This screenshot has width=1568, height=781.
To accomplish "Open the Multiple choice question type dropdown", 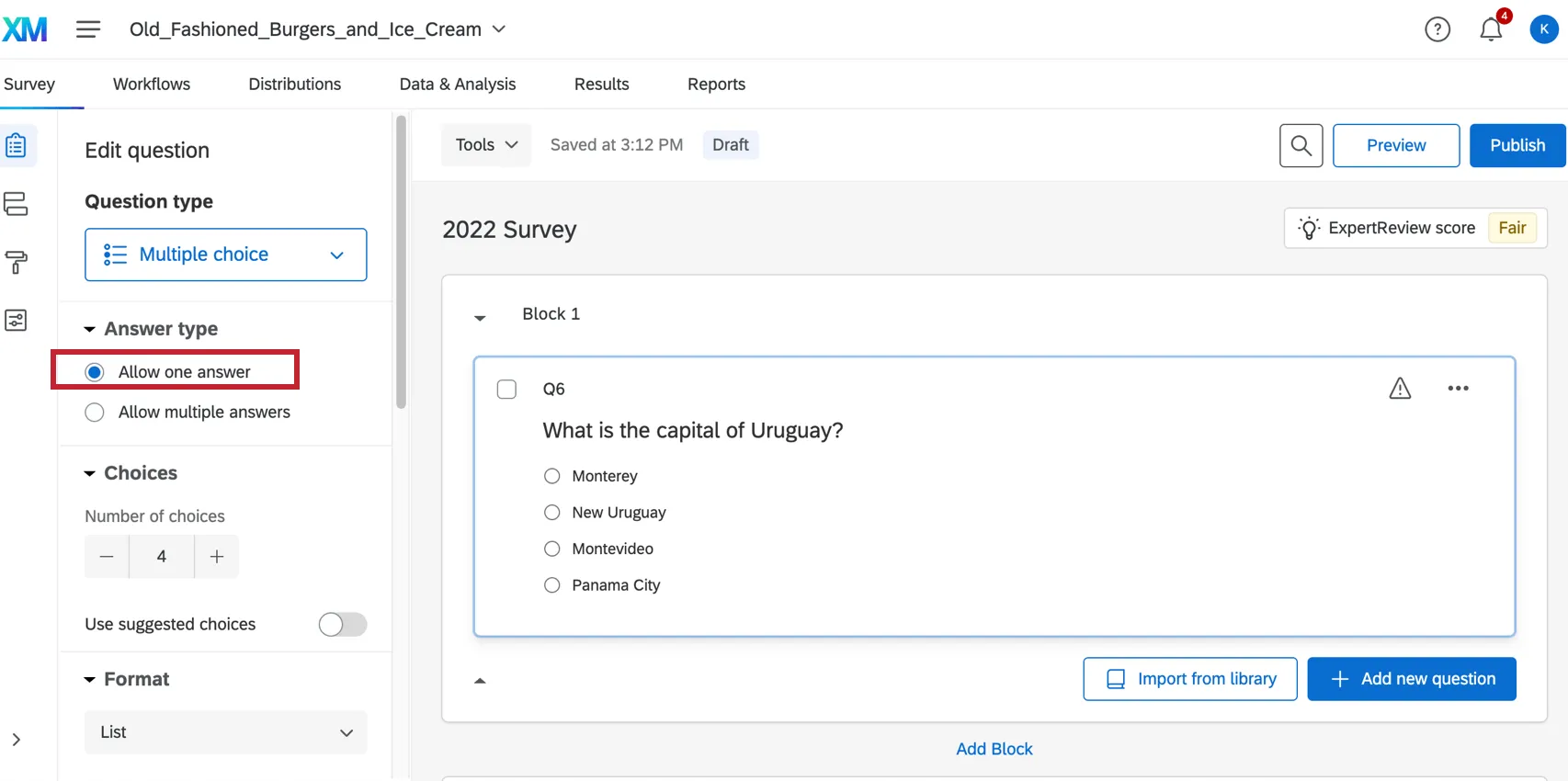I will point(225,255).
